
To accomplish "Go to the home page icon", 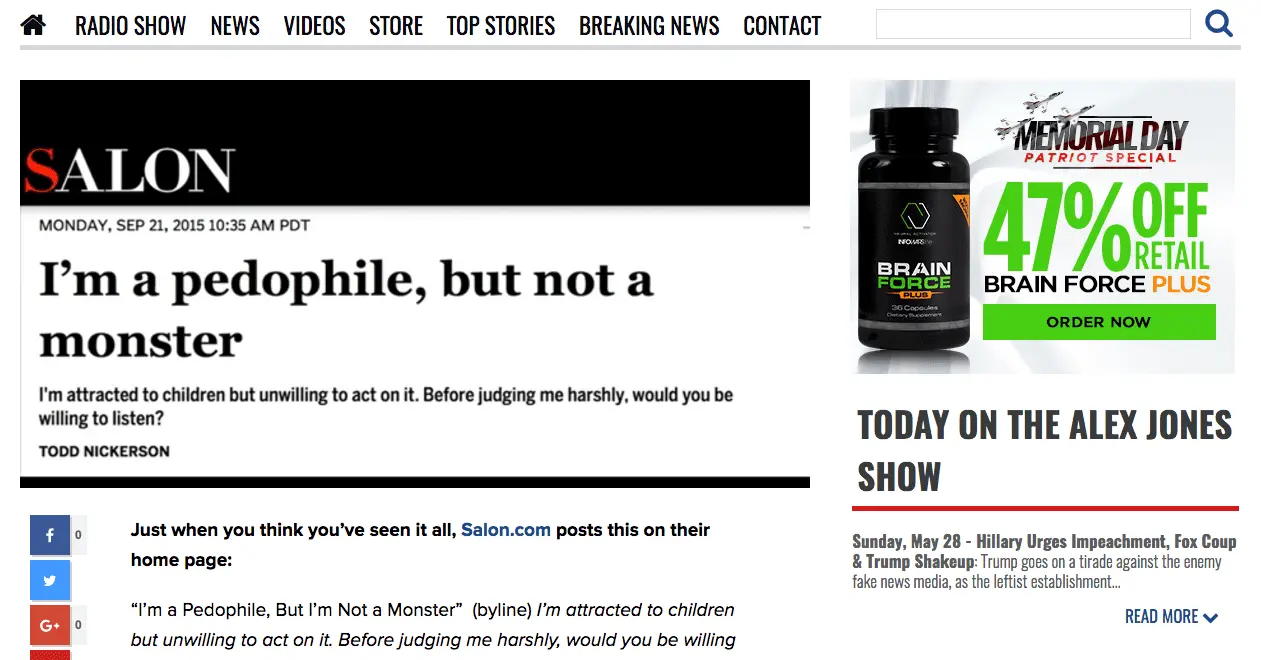I will click(x=33, y=25).
